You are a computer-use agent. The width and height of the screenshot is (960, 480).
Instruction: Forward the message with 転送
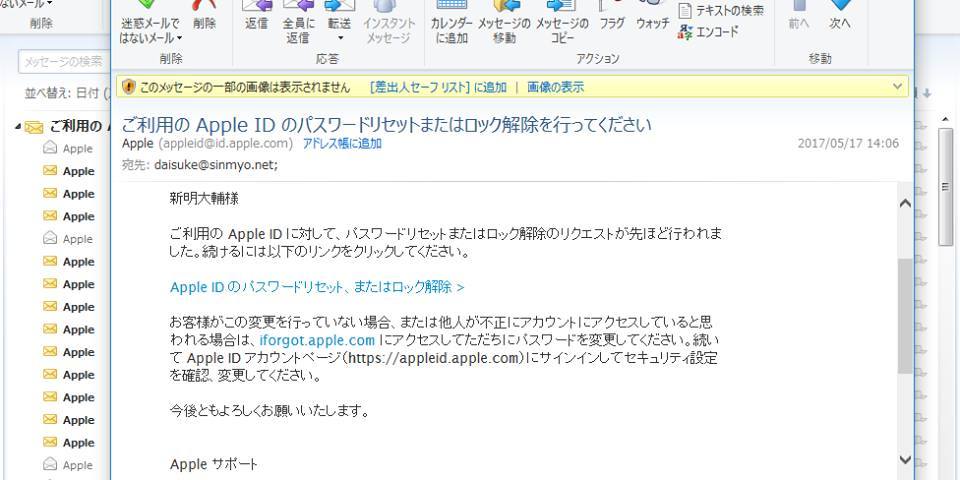click(340, 15)
